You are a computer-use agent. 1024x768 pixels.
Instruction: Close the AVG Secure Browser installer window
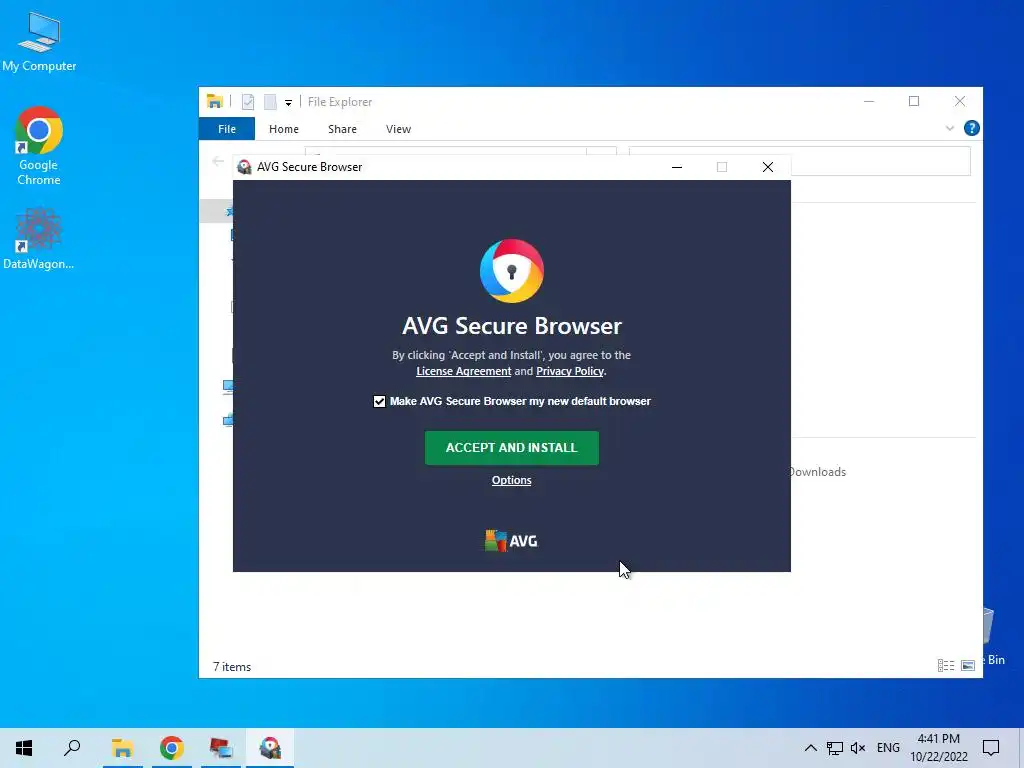click(x=768, y=167)
